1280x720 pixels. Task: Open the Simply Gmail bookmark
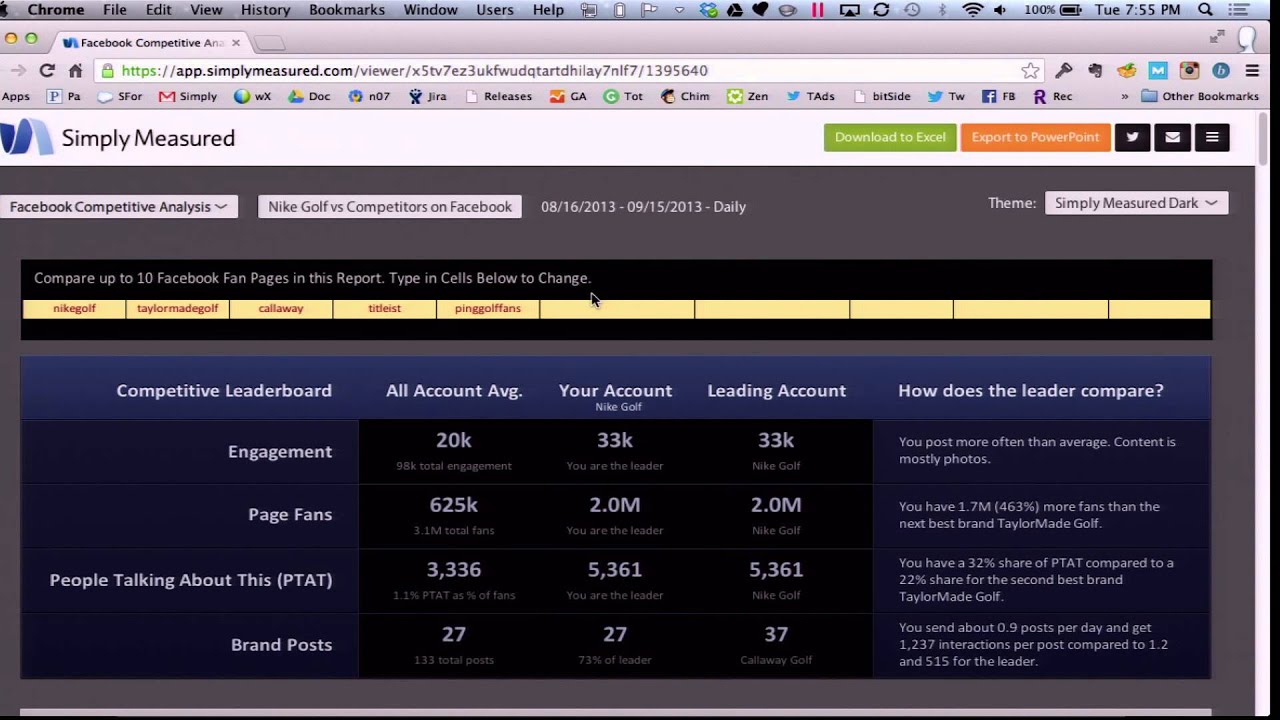pyautogui.click(x=188, y=97)
